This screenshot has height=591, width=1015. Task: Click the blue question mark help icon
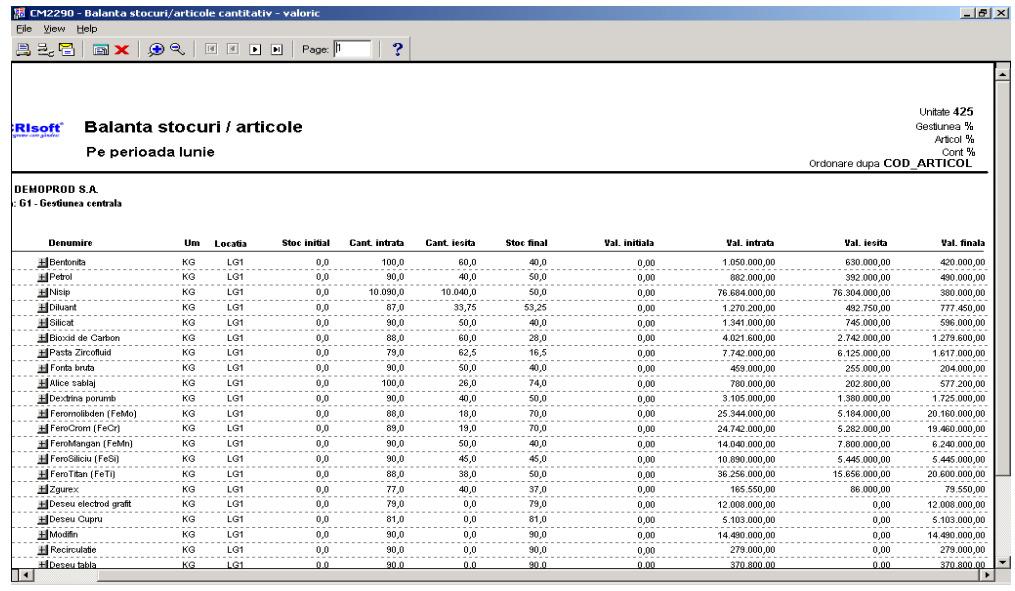pyautogui.click(x=397, y=49)
